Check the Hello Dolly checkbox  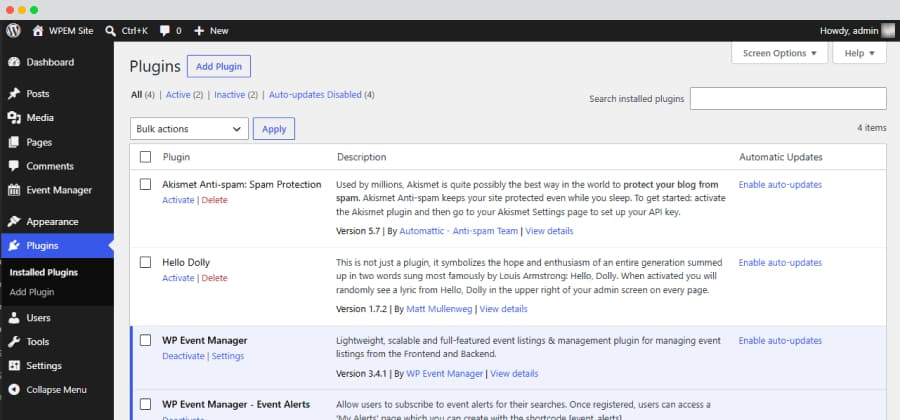(x=145, y=262)
